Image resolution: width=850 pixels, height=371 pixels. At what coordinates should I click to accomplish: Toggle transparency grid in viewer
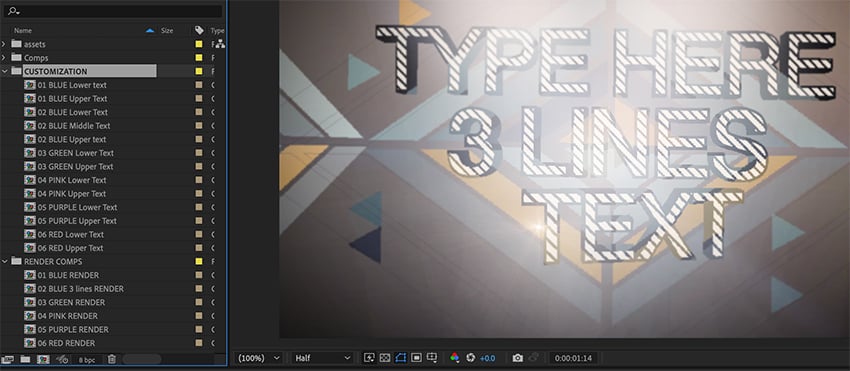click(385, 357)
